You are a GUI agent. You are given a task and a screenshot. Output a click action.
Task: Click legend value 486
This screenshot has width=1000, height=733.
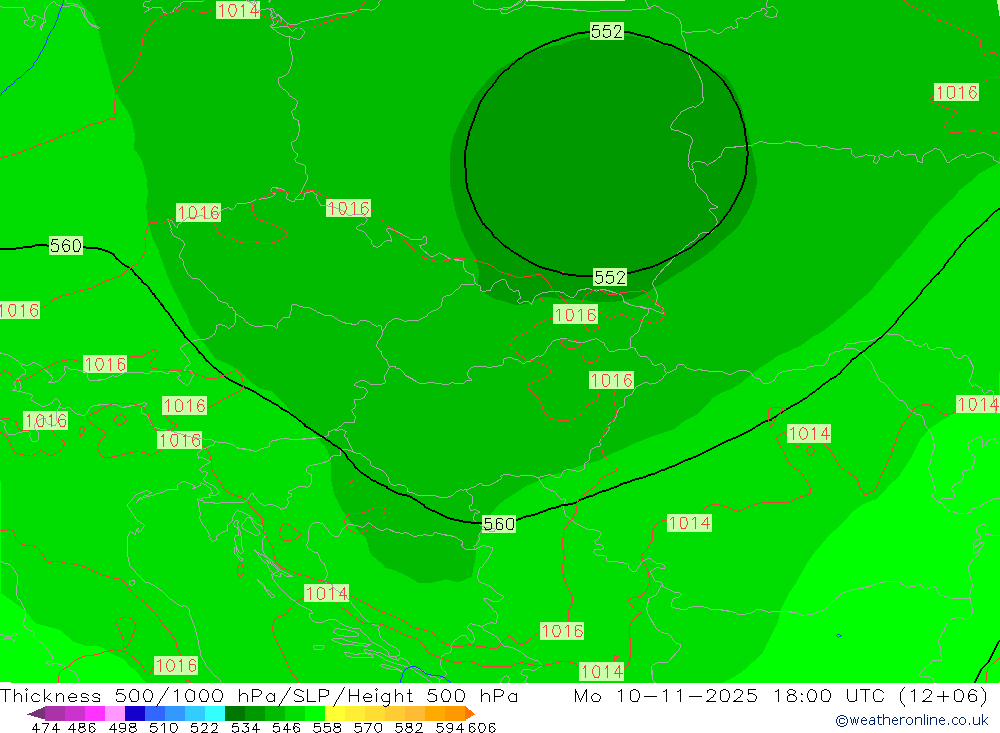coord(82,727)
